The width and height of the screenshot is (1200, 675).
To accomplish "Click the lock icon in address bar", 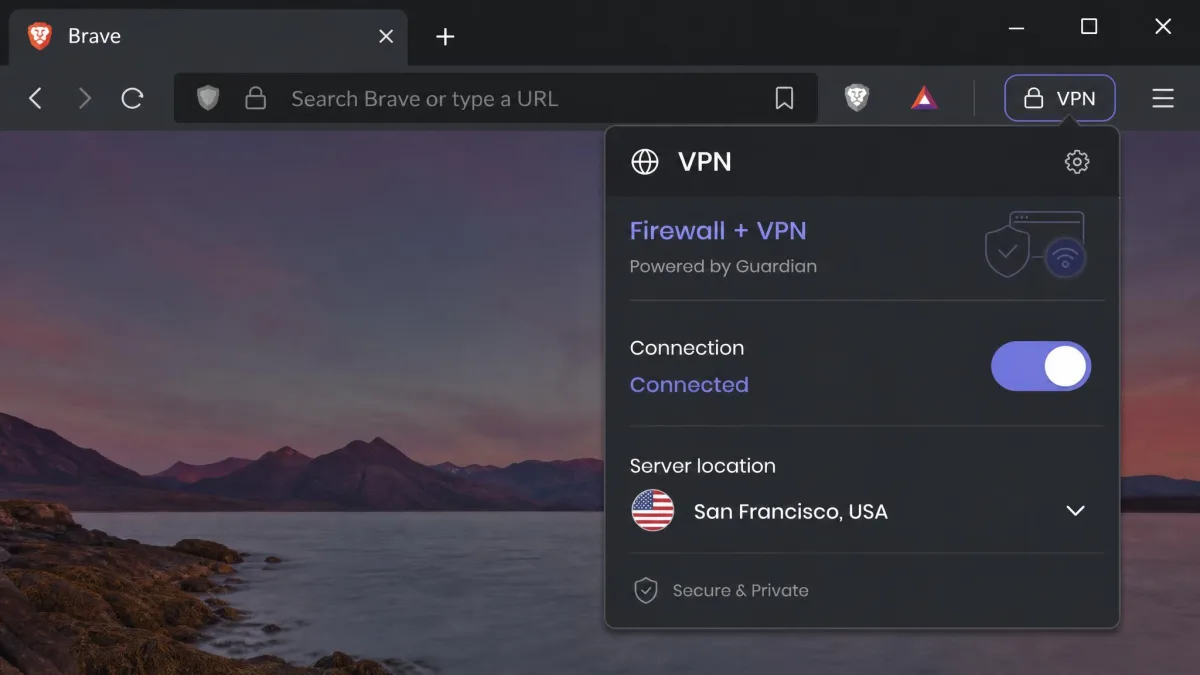I will (x=256, y=98).
